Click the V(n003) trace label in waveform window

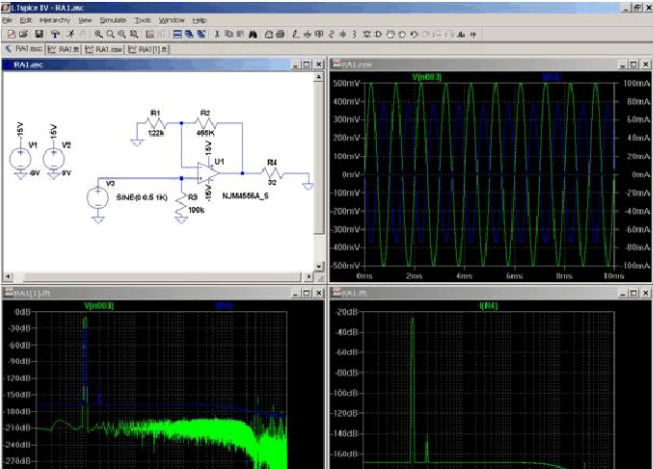pos(428,76)
